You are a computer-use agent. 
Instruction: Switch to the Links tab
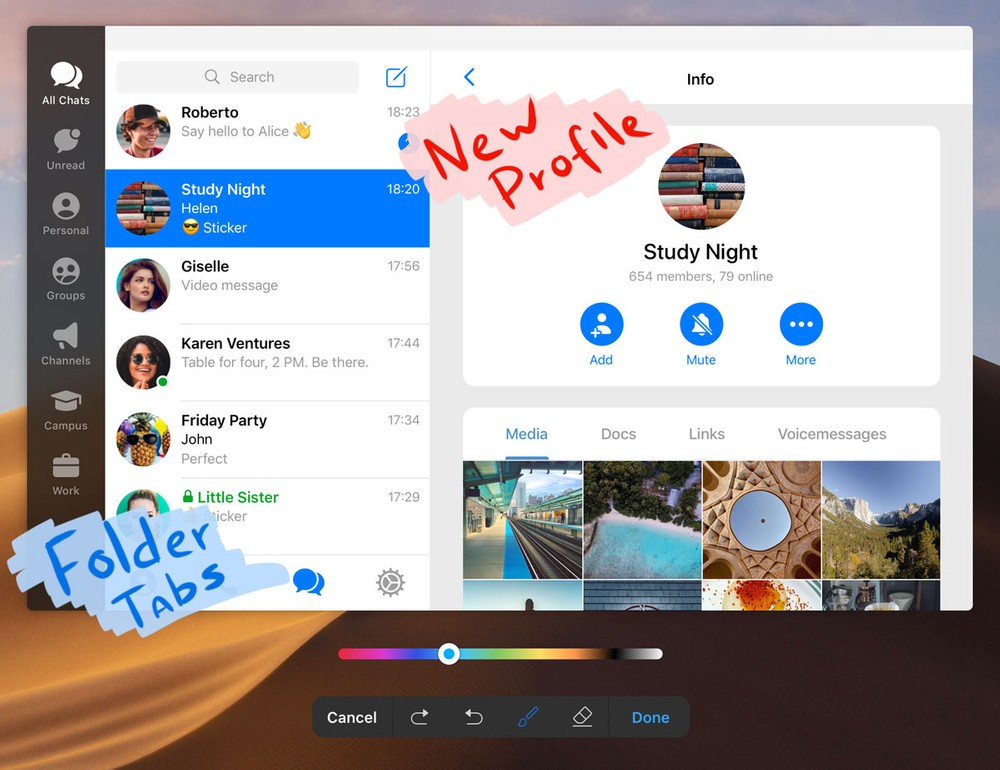[706, 434]
